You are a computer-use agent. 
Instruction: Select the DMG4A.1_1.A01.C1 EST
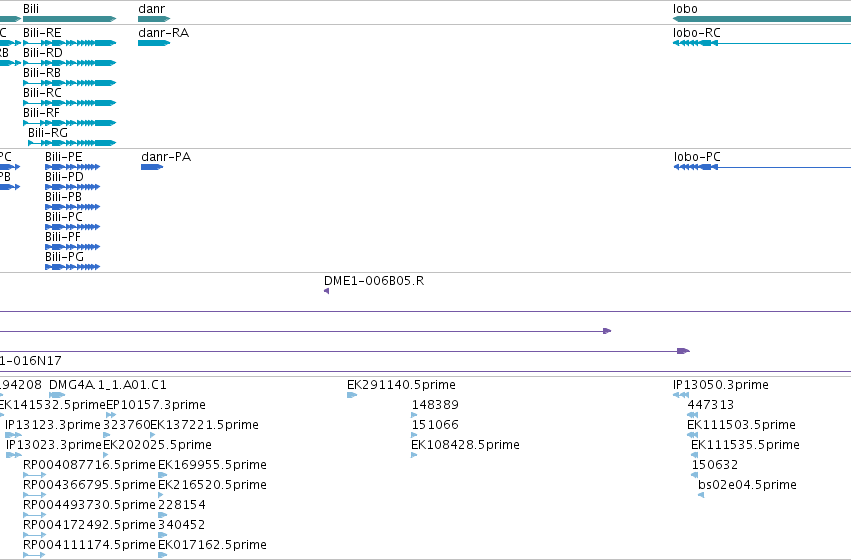click(57, 395)
